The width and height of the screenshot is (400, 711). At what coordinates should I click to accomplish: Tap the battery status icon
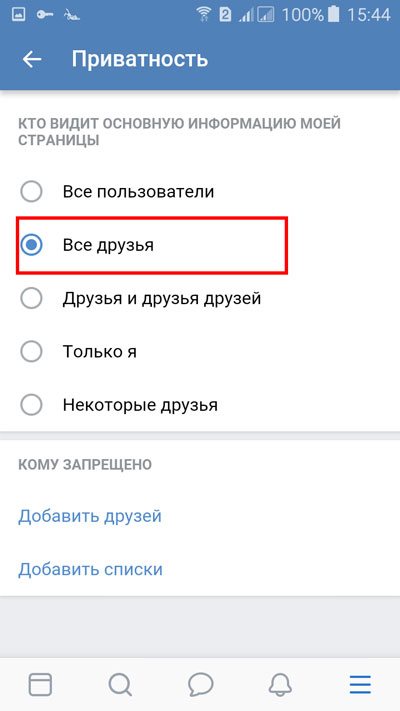334,15
